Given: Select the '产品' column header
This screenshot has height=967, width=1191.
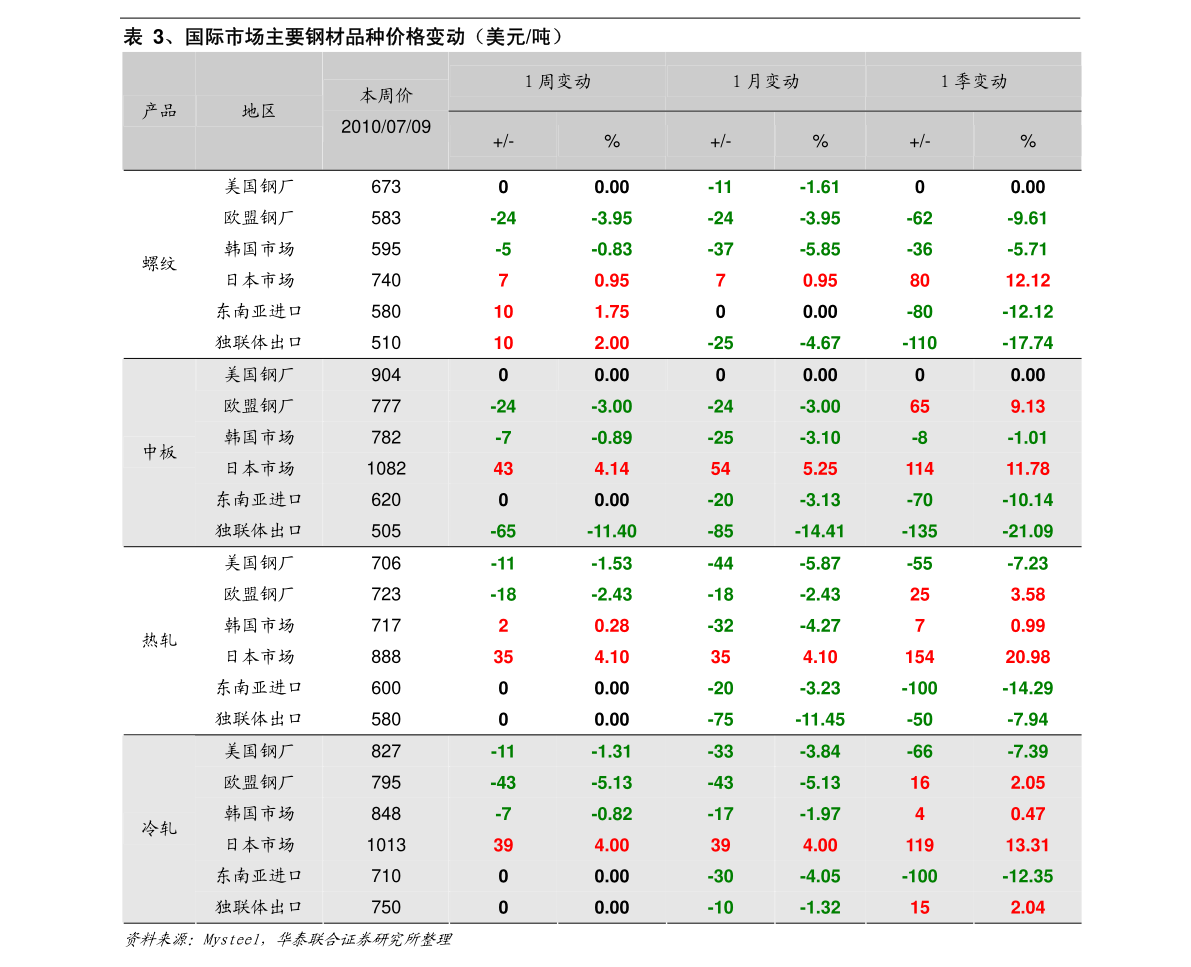Looking at the screenshot, I should coord(160,111).
